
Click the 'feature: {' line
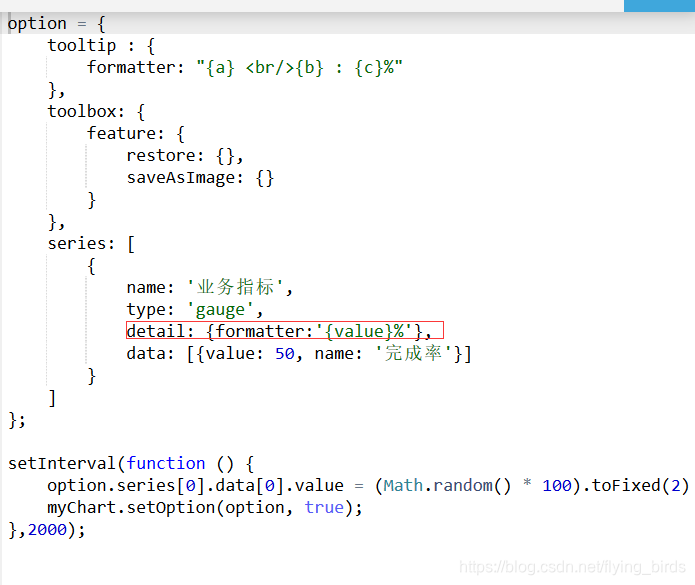(x=136, y=133)
